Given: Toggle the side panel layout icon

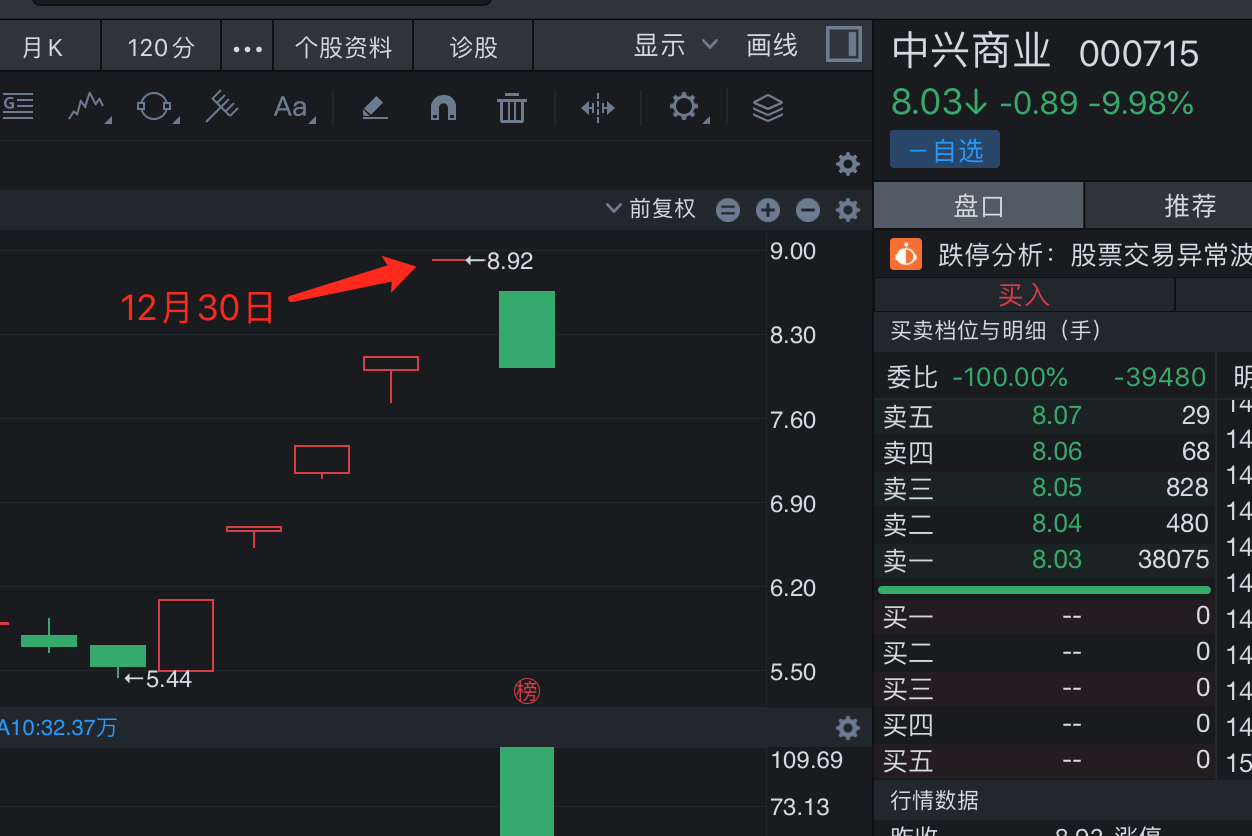Looking at the screenshot, I should tap(844, 45).
